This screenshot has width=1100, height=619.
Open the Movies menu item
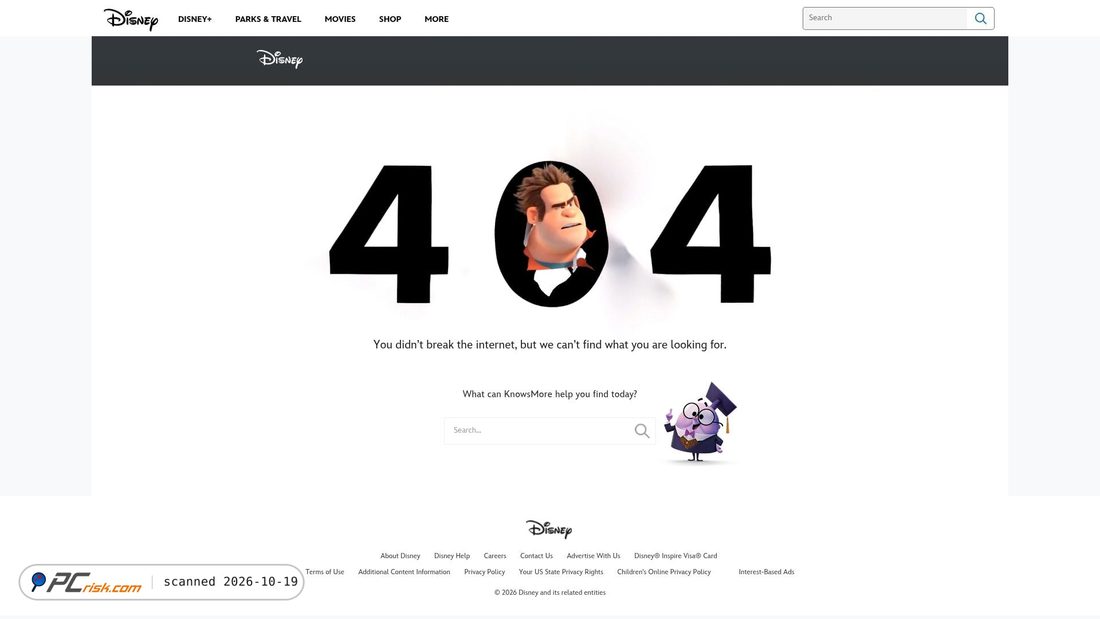tap(340, 19)
